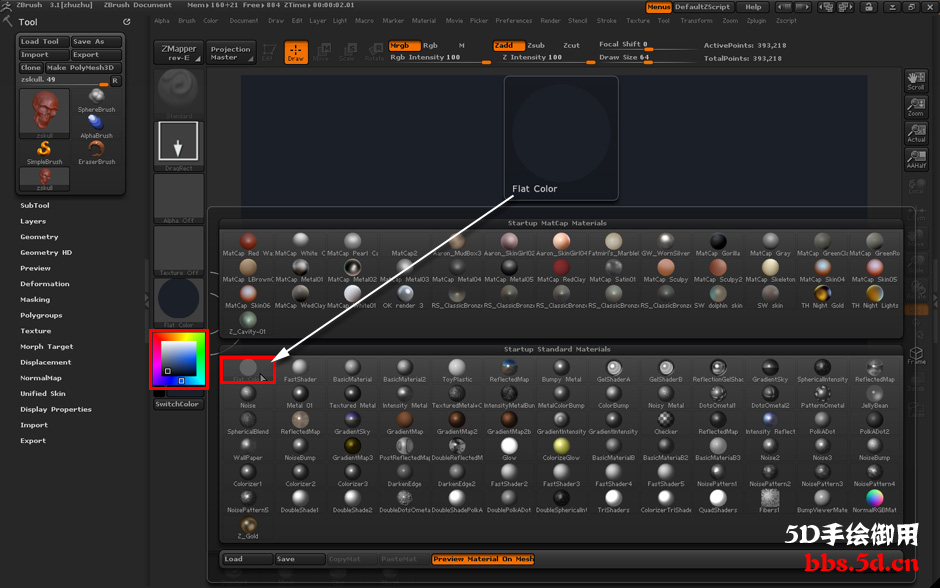Enable the Zcut mode
The image size is (940, 588).
571,46
